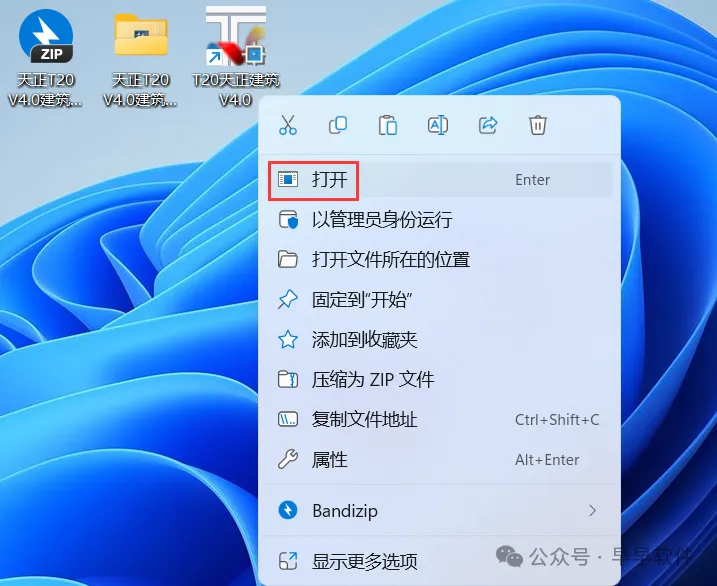This screenshot has height=586, width=717.
Task: Choose 添加到收藏夹 menu entry
Action: pyautogui.click(x=439, y=340)
